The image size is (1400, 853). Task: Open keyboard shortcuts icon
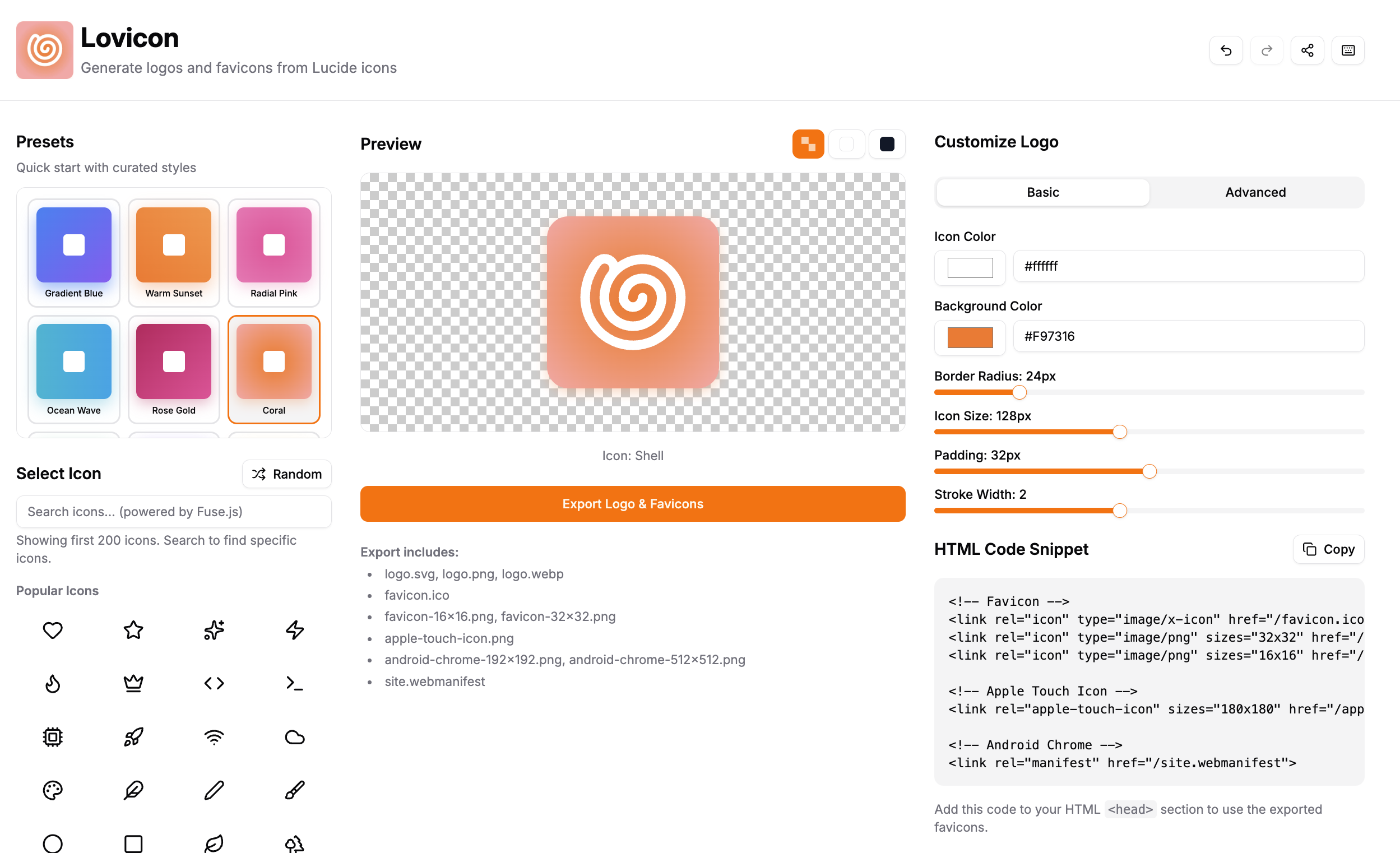coord(1347,50)
